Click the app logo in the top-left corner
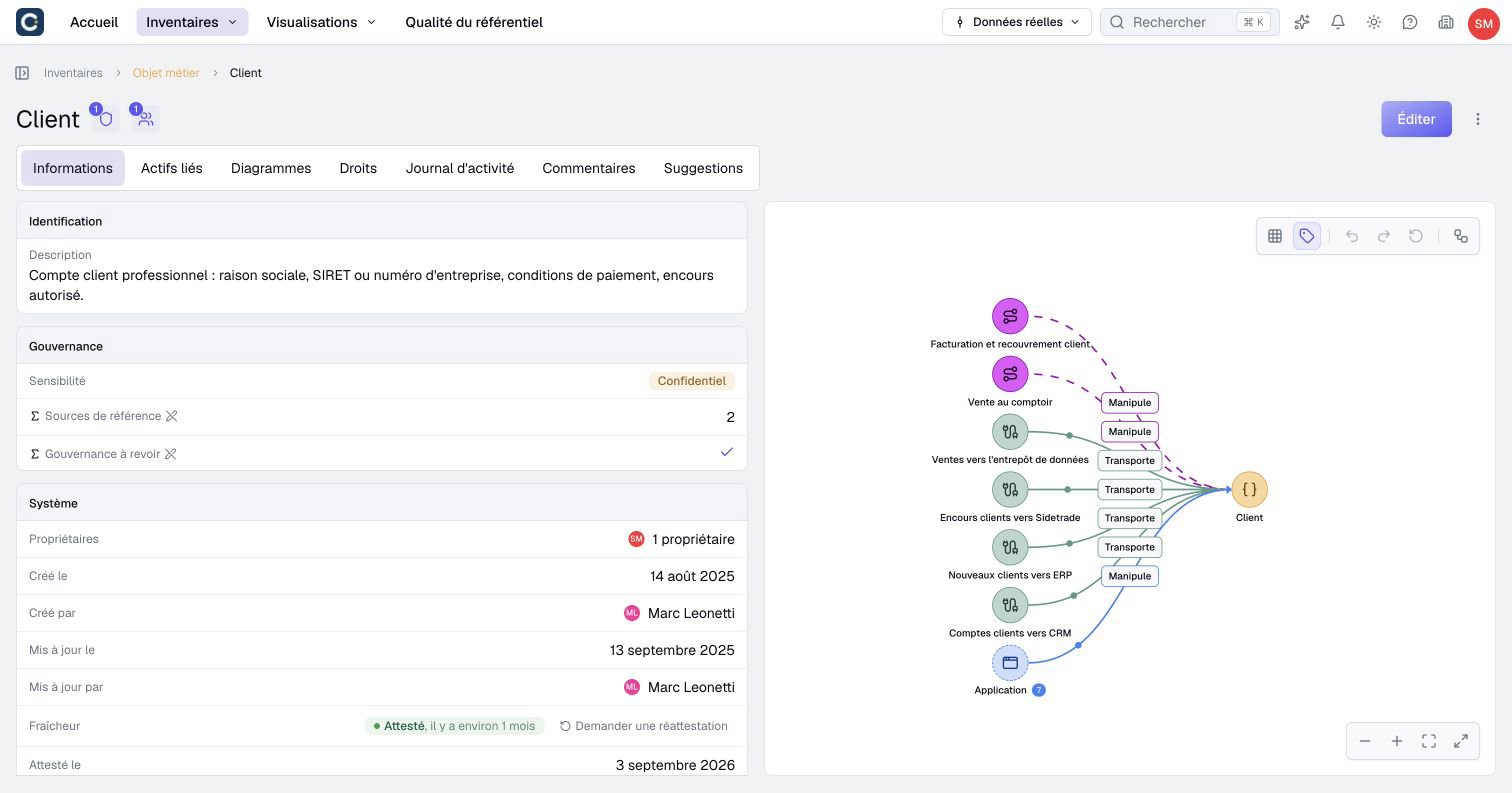1512x793 pixels. click(30, 21)
